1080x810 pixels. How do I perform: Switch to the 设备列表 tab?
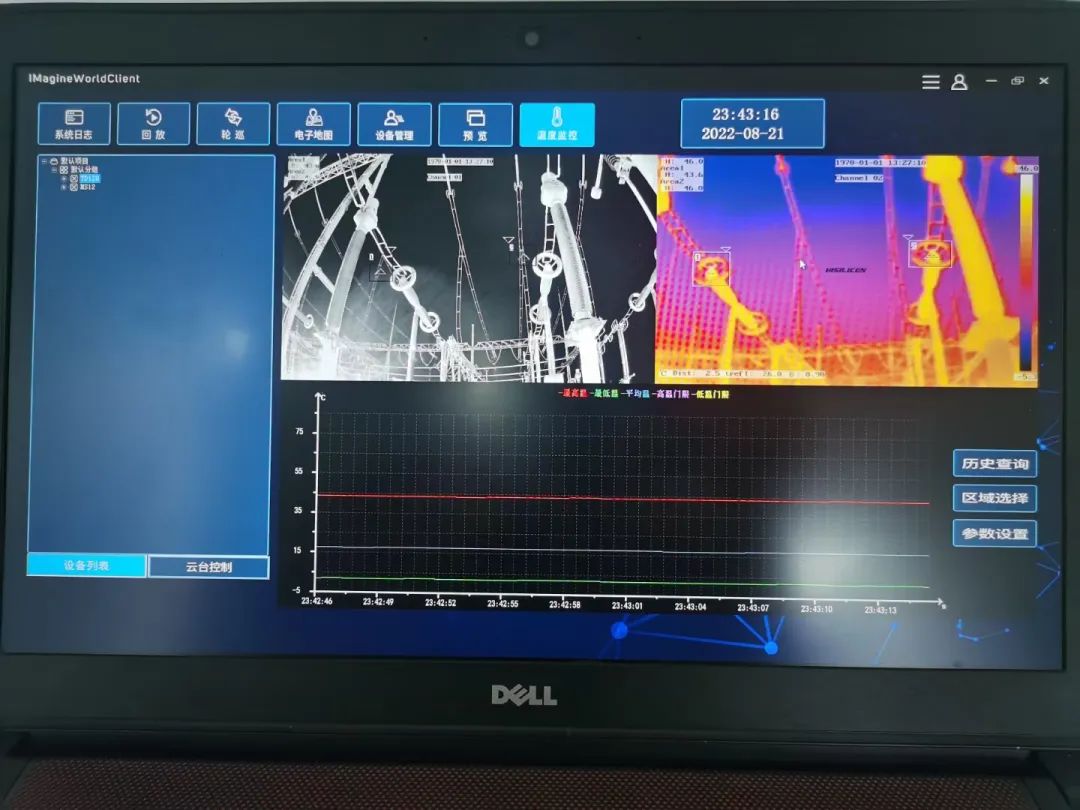pos(87,566)
